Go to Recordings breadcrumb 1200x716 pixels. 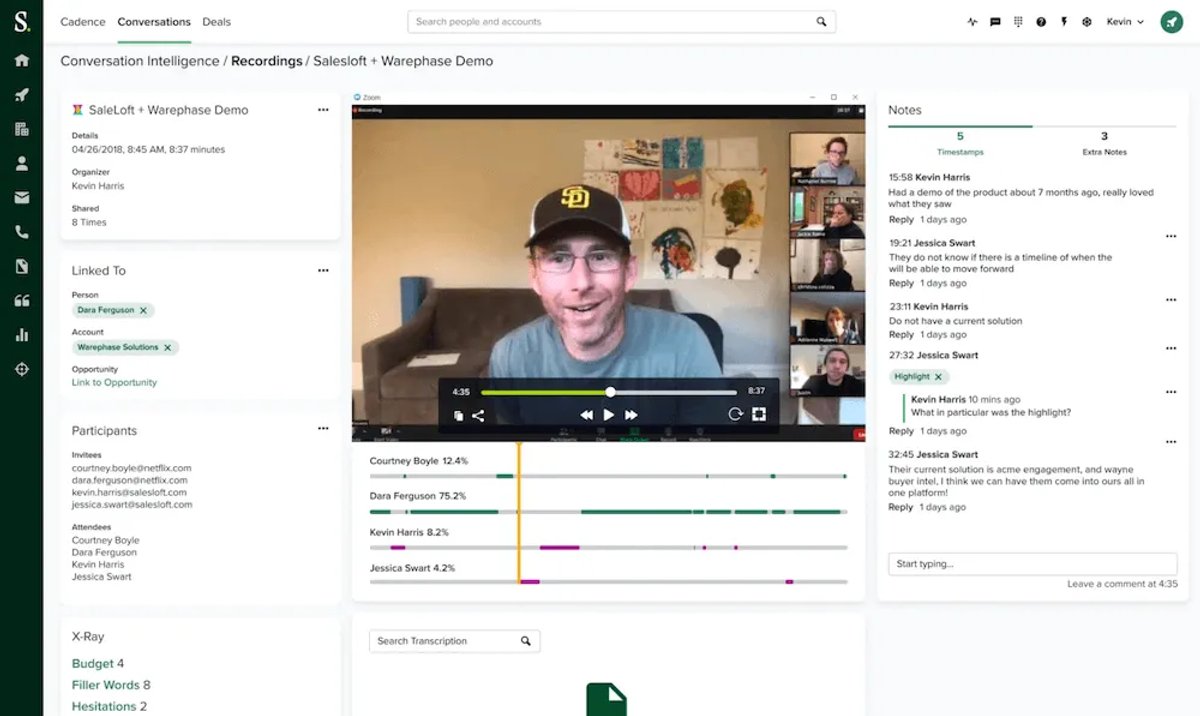point(266,61)
